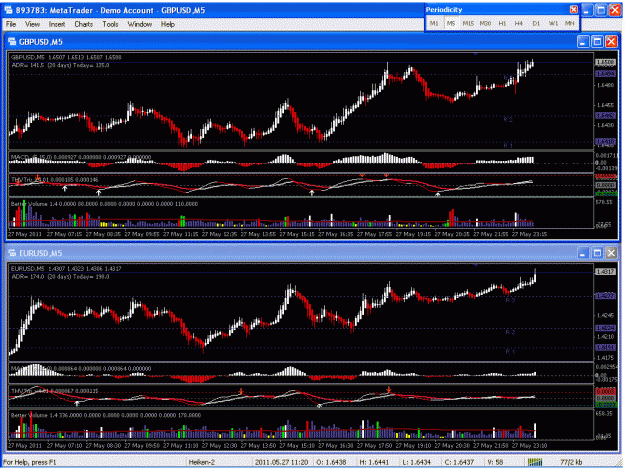Open the Insert menu
This screenshot has height=470, width=625.
point(57,24)
